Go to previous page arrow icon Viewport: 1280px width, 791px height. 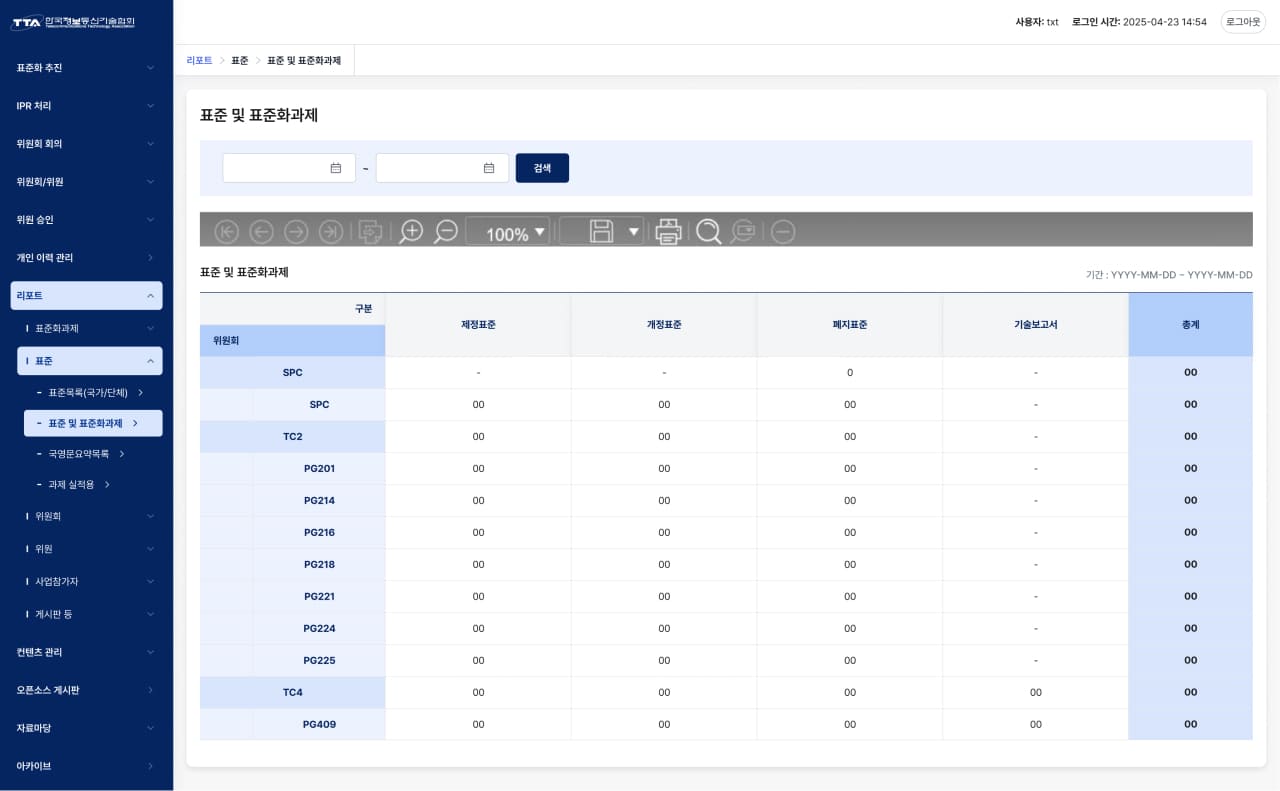tap(261, 232)
